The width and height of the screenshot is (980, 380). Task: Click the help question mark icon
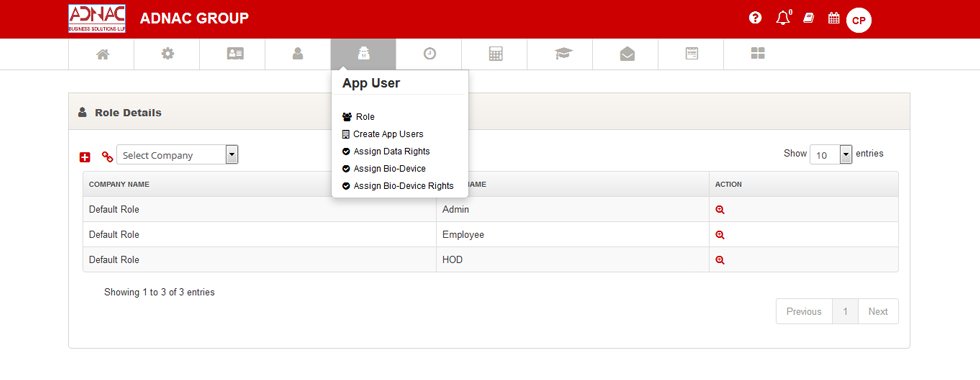755,18
